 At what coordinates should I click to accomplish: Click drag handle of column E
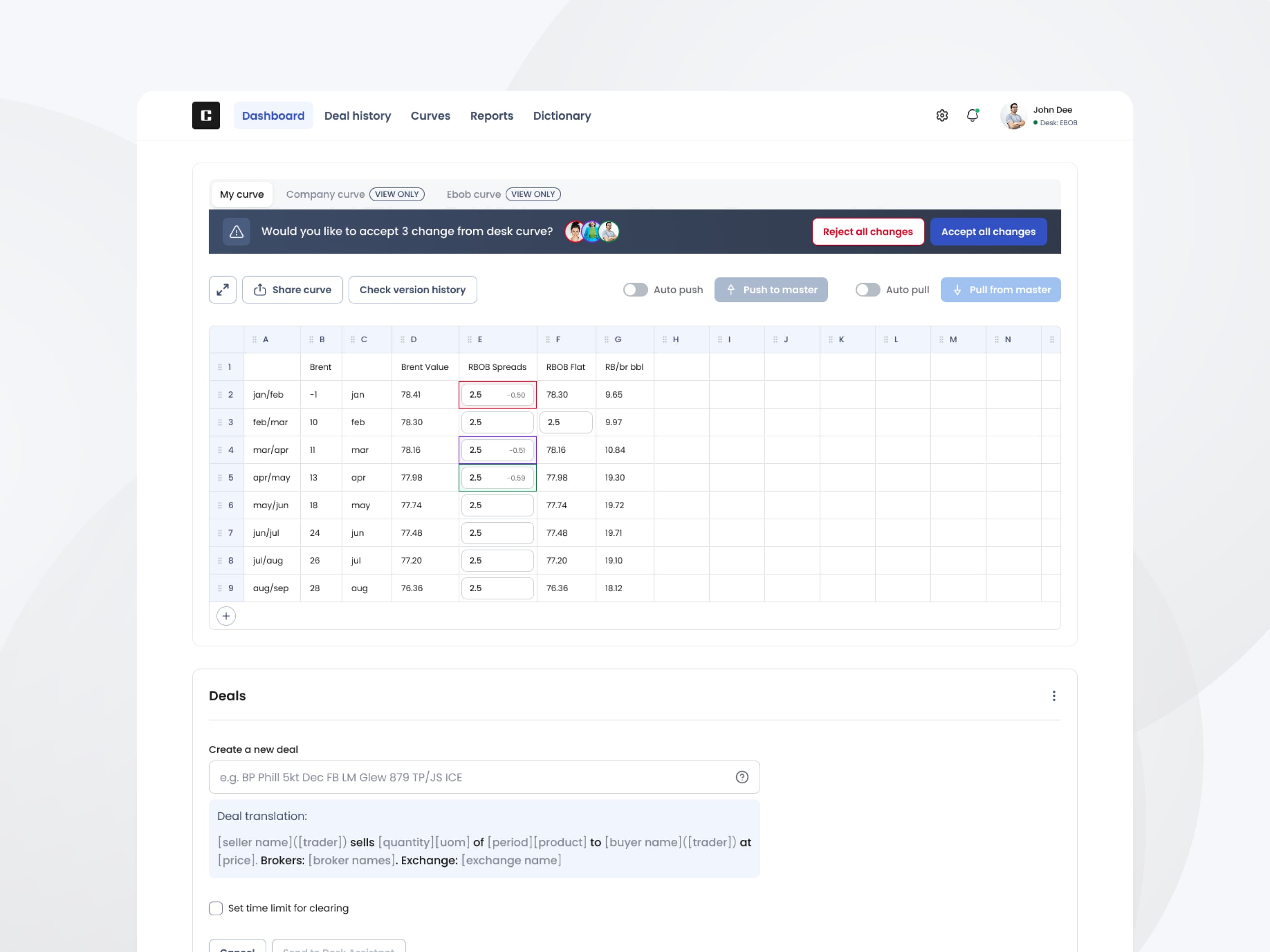469,339
